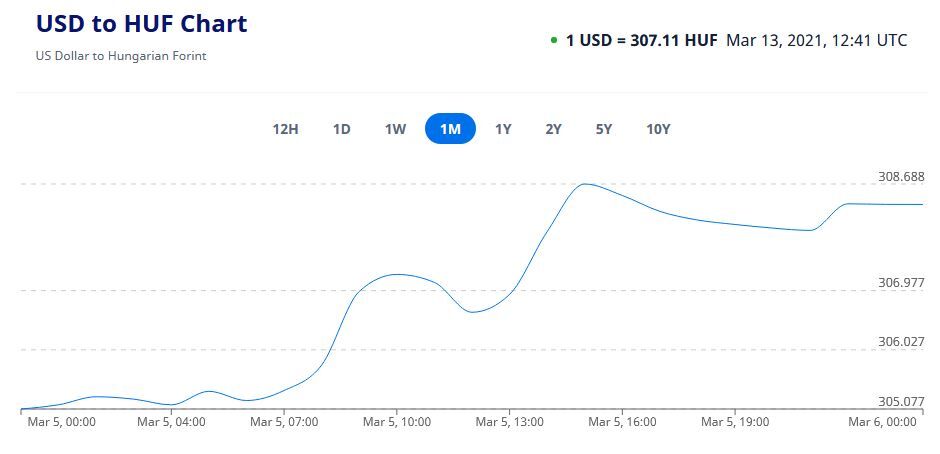View the 5Y chart history

(604, 129)
